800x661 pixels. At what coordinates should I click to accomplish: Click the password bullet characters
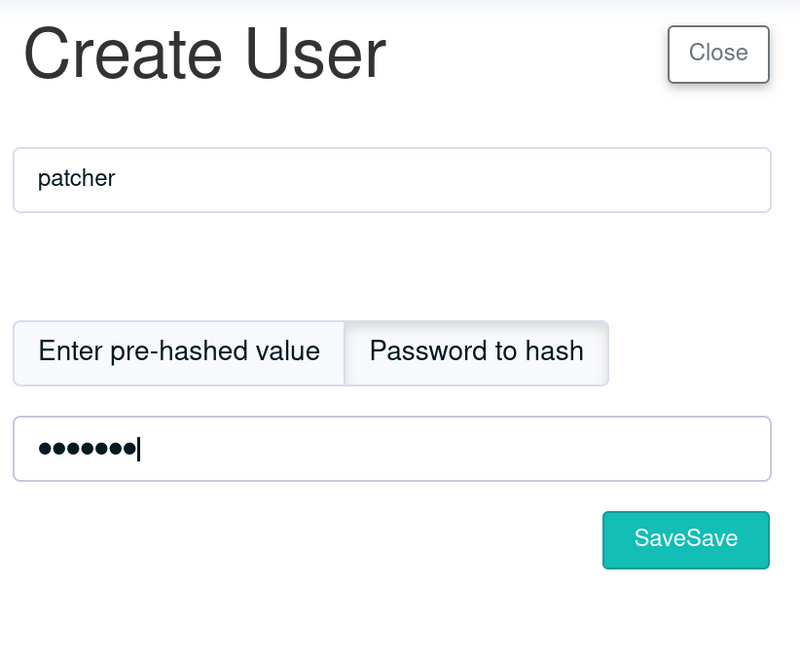click(x=87, y=449)
